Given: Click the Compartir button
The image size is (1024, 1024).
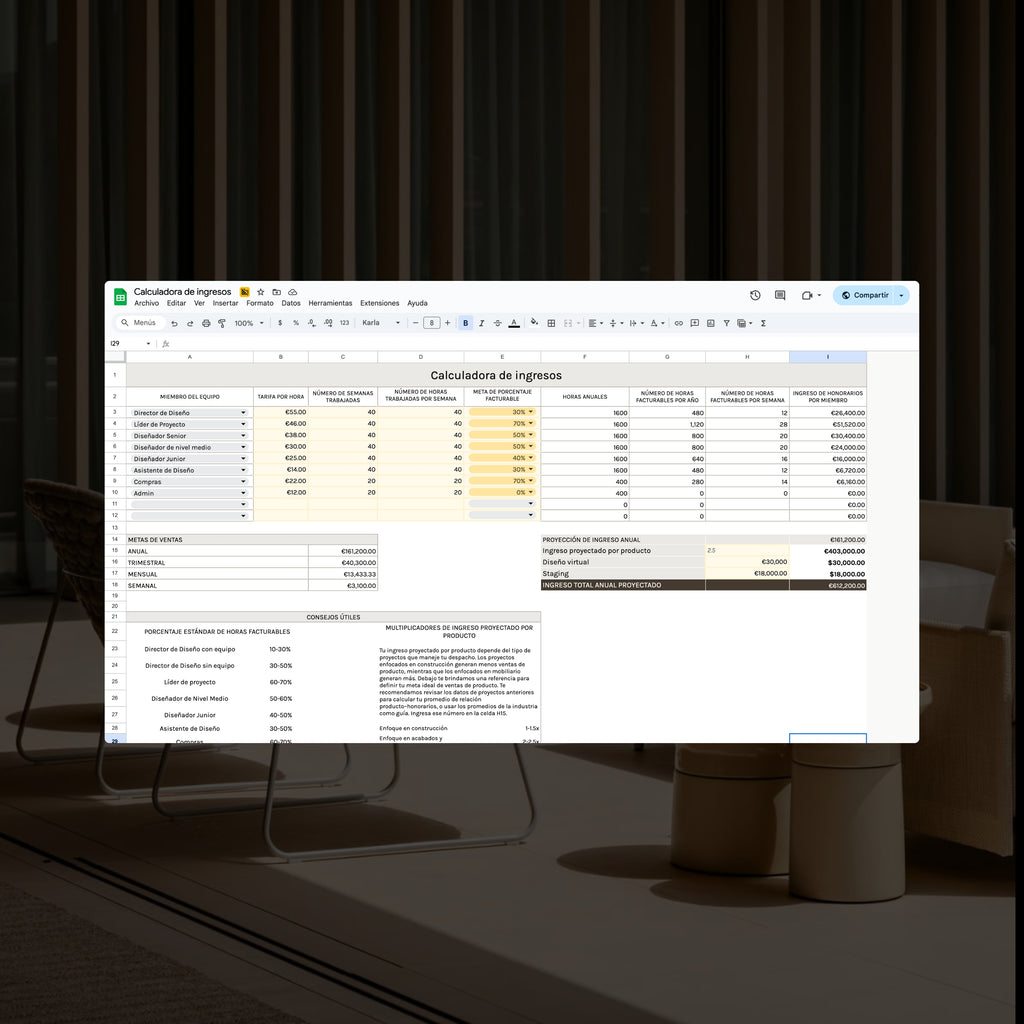Looking at the screenshot, I should pos(862,295).
